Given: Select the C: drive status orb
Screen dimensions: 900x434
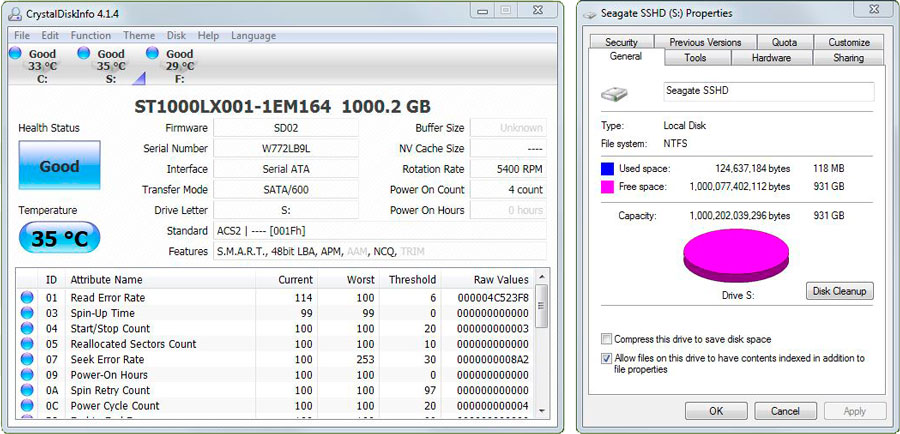Looking at the screenshot, I should point(15,53).
